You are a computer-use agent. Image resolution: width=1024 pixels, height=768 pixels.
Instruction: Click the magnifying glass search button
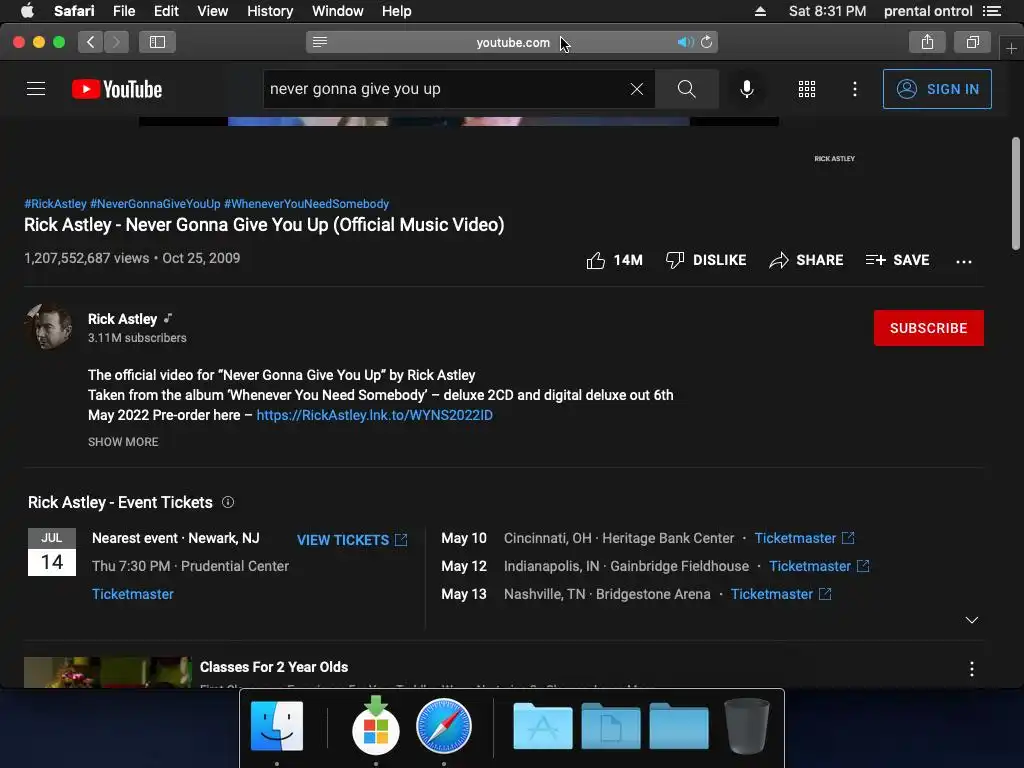[x=686, y=89]
